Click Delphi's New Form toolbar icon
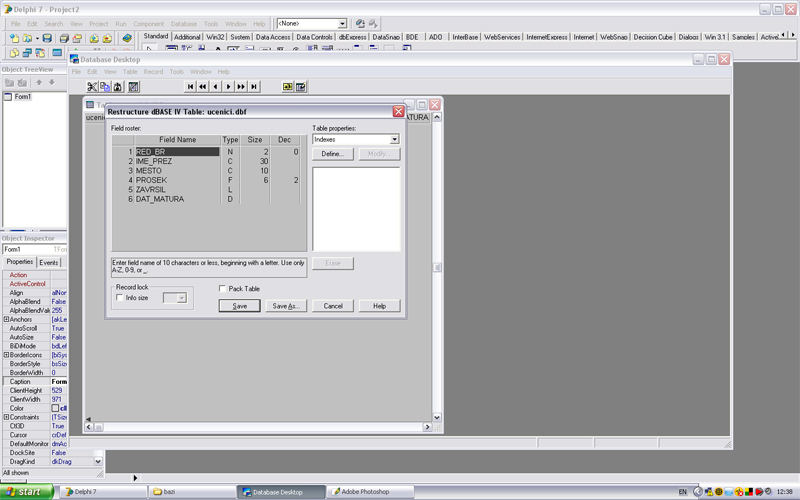The width and height of the screenshot is (800, 500). pos(57,53)
